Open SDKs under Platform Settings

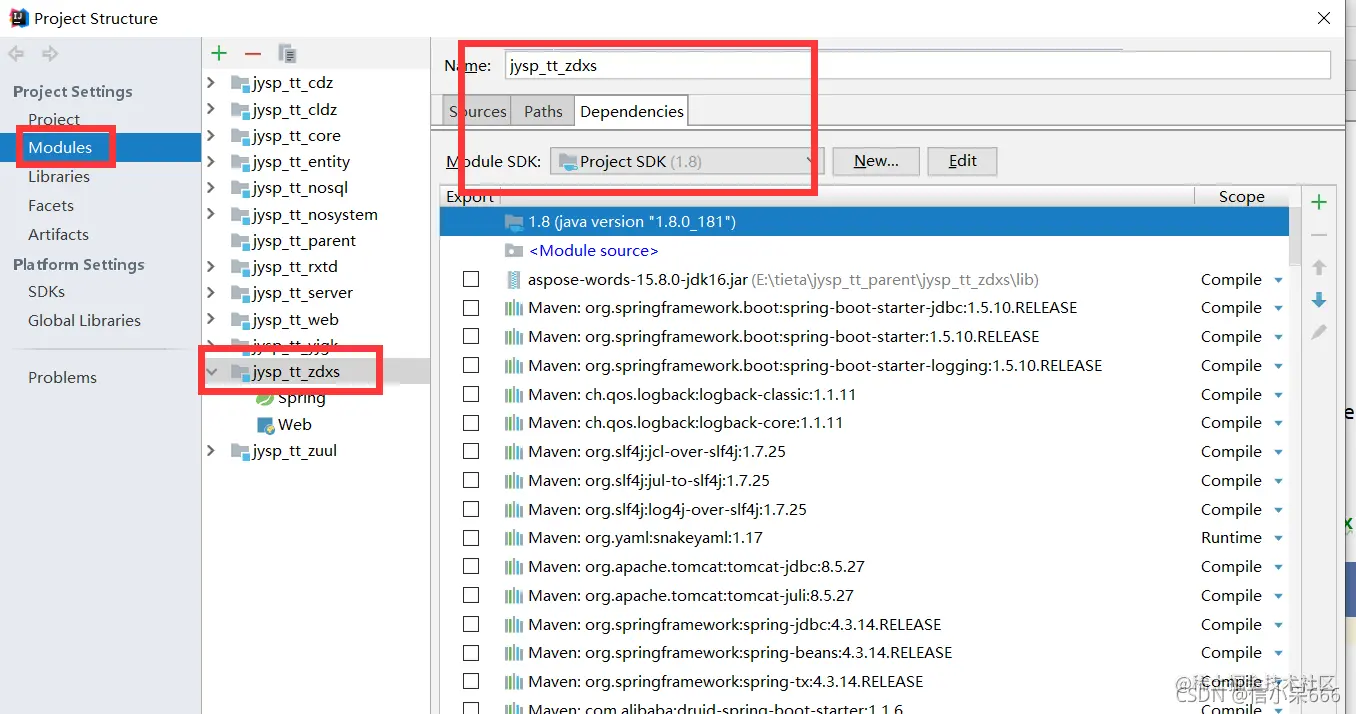point(46,292)
